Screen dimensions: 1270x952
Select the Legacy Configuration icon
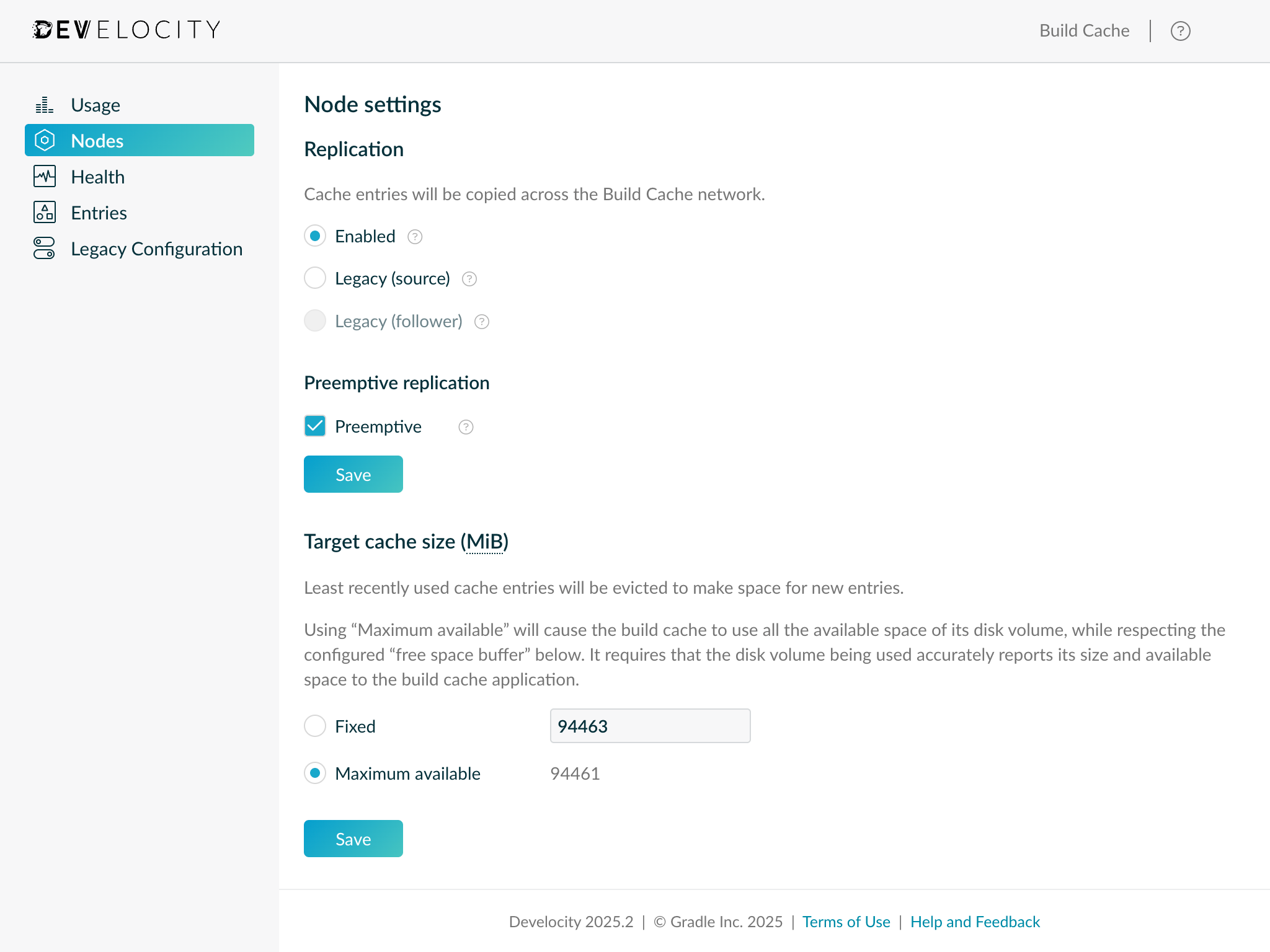click(x=44, y=249)
